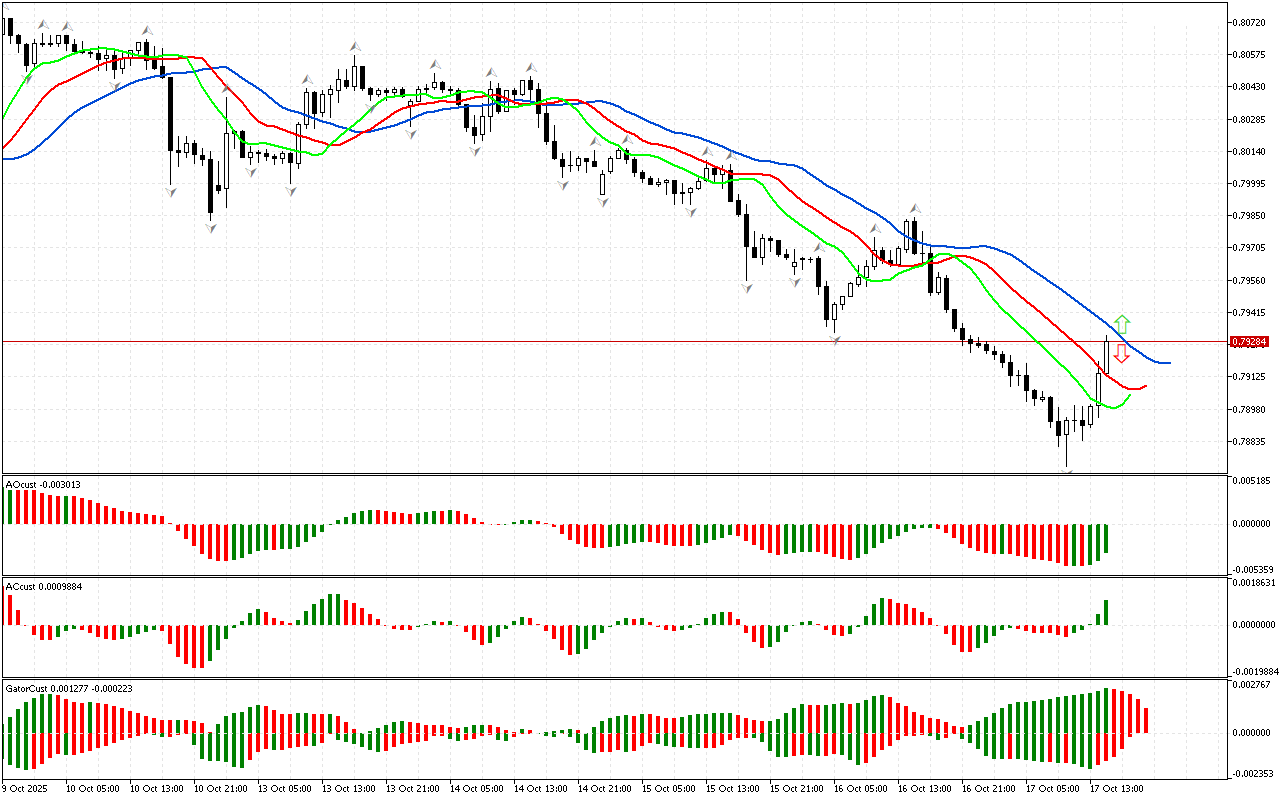Click the down fractal on the horizontal price line
The height and width of the screenshot is (800, 1280).
(x=835, y=341)
